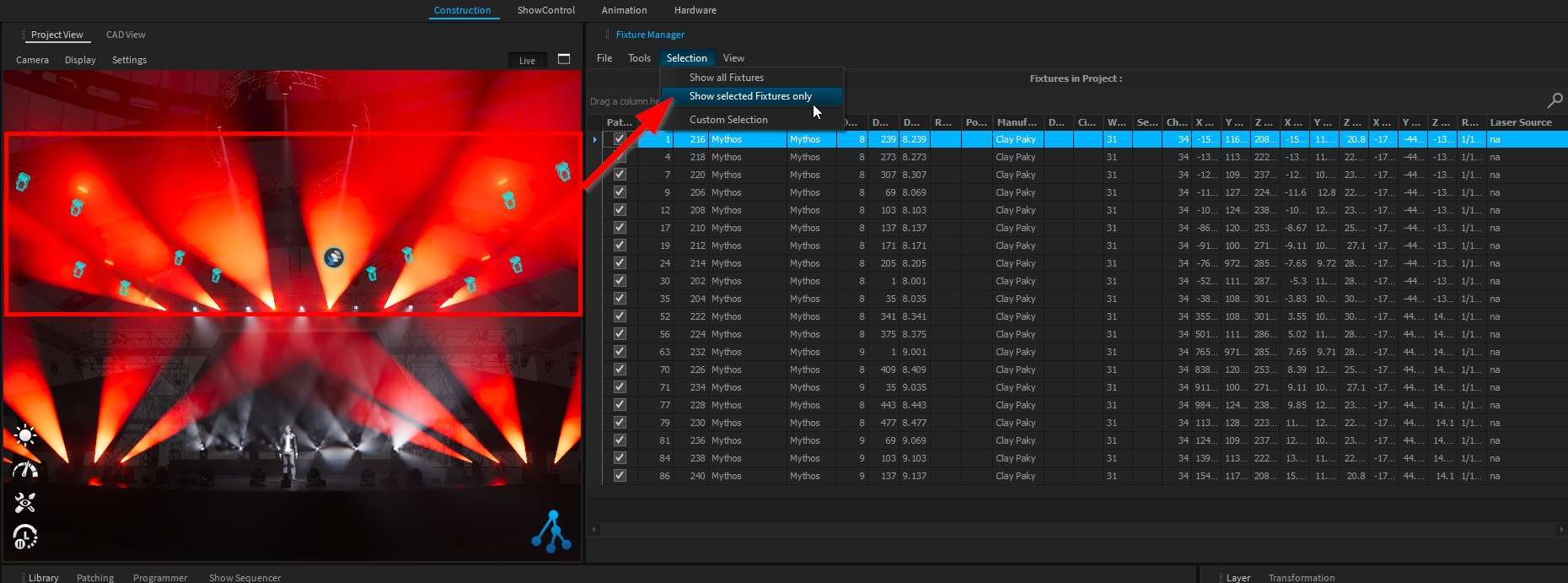Click the cell showing 8.443

(915, 405)
